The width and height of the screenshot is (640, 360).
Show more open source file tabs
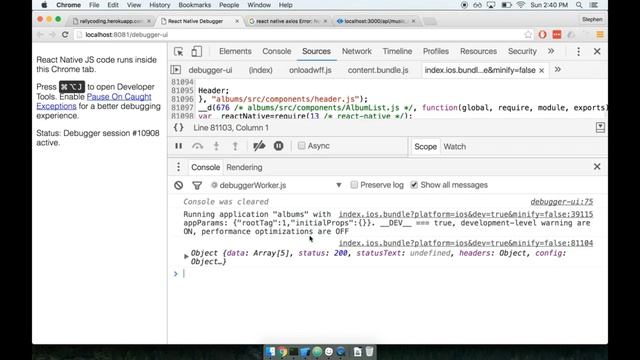point(558,70)
